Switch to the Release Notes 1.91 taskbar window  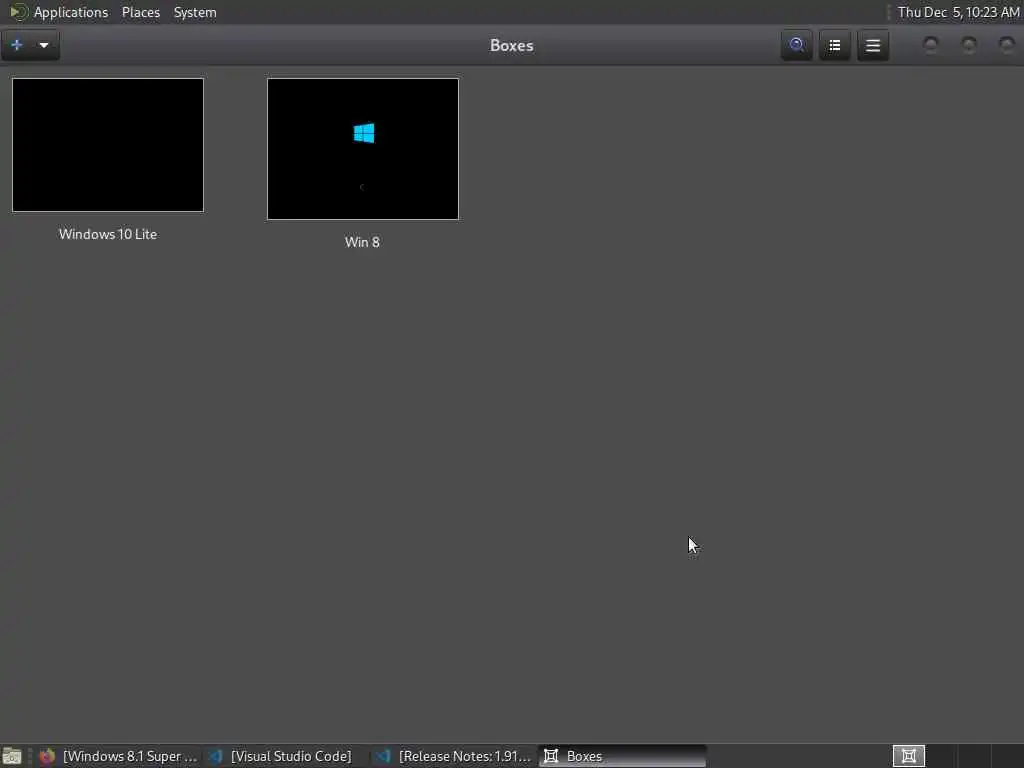pyautogui.click(x=455, y=756)
